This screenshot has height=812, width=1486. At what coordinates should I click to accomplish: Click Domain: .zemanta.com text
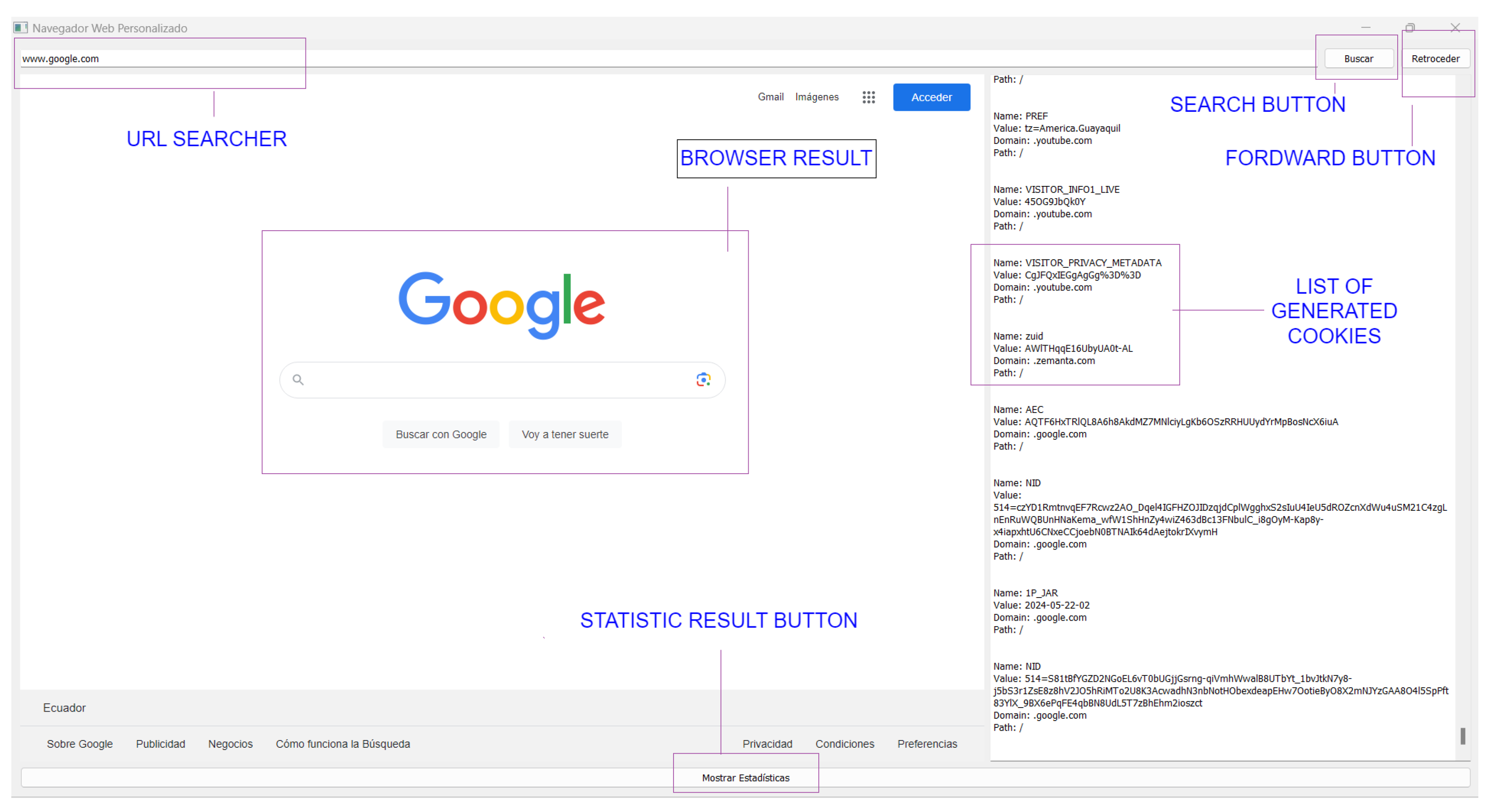[1043, 361]
